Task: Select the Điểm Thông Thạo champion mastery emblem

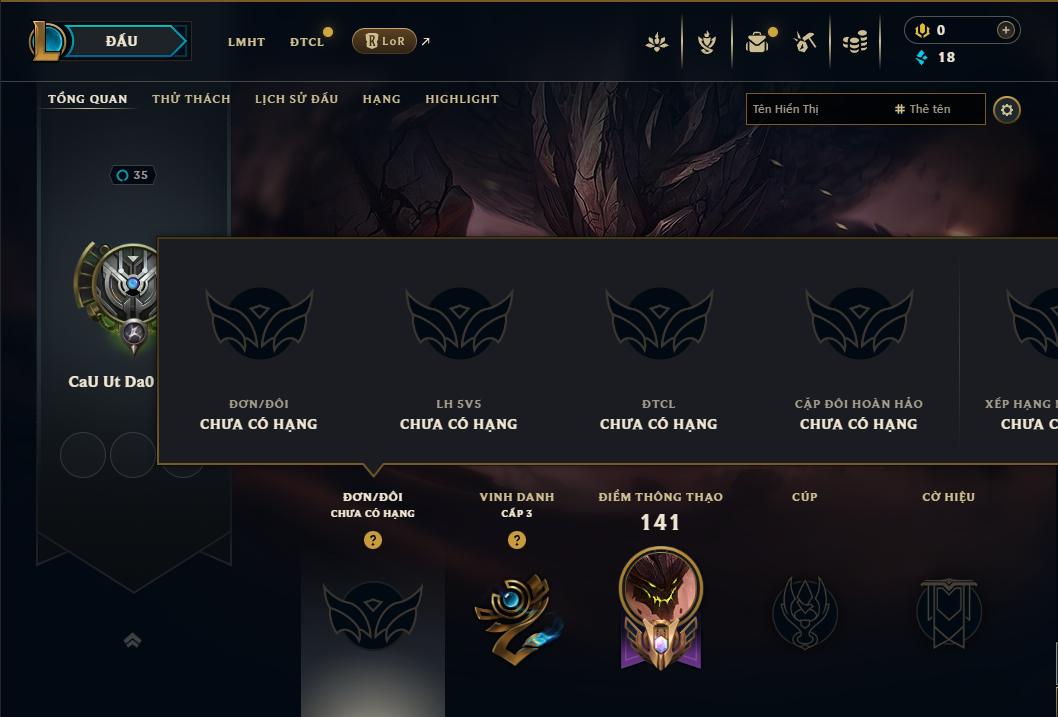Action: click(661, 608)
